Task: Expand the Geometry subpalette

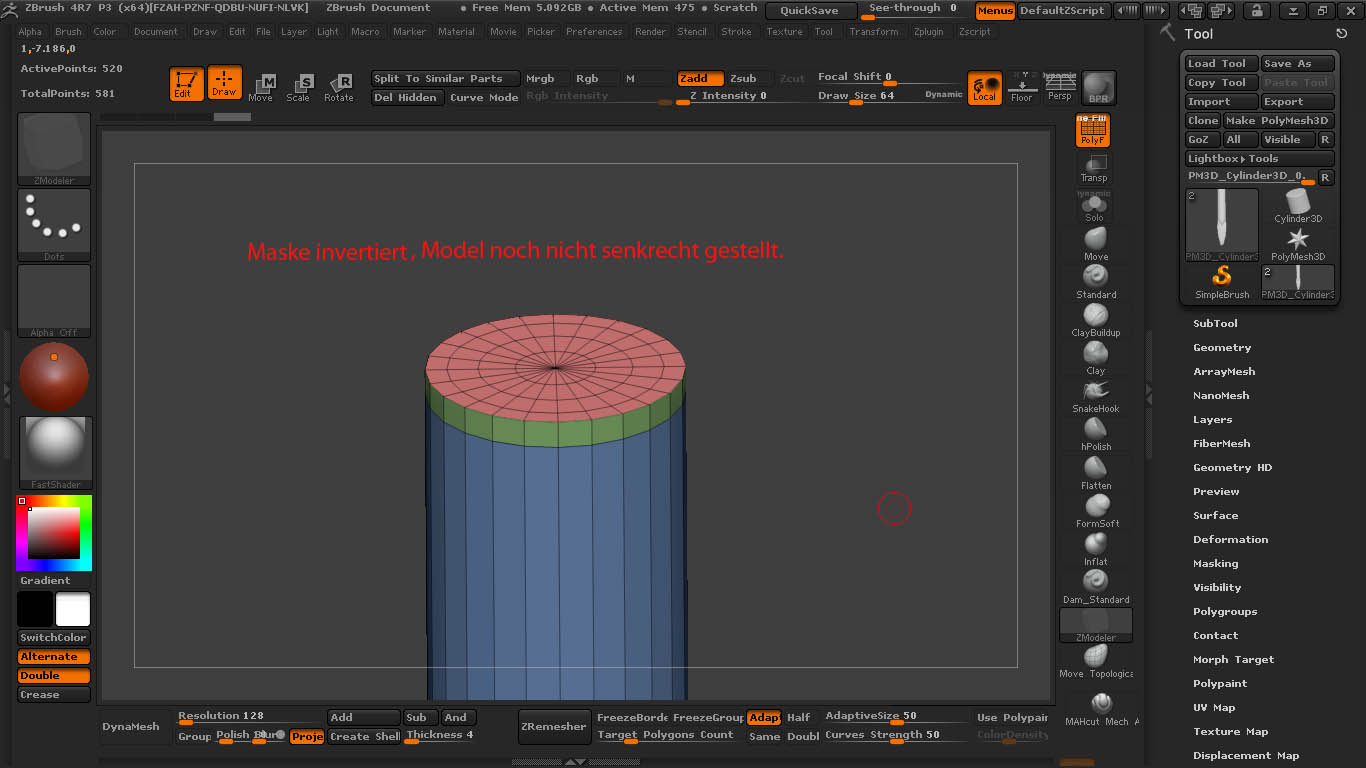Action: [x=1222, y=348]
